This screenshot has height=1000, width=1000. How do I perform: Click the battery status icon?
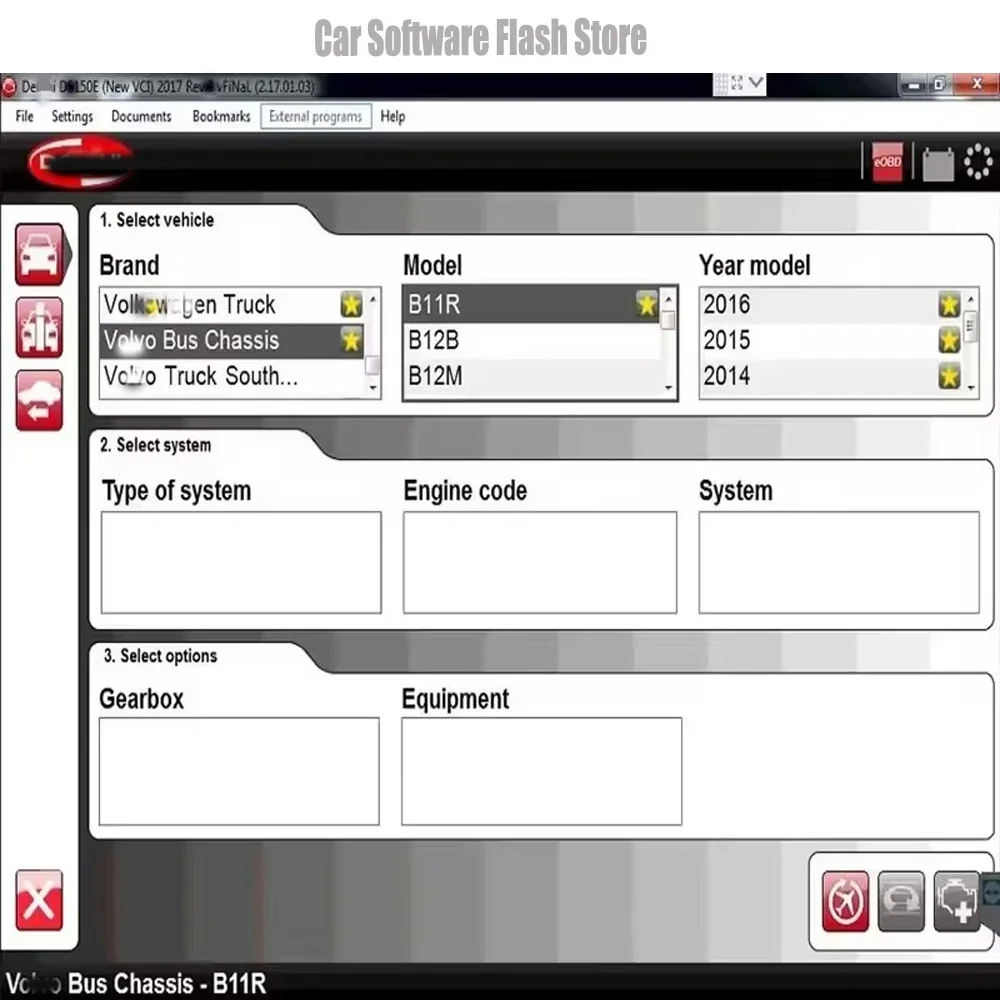click(938, 163)
